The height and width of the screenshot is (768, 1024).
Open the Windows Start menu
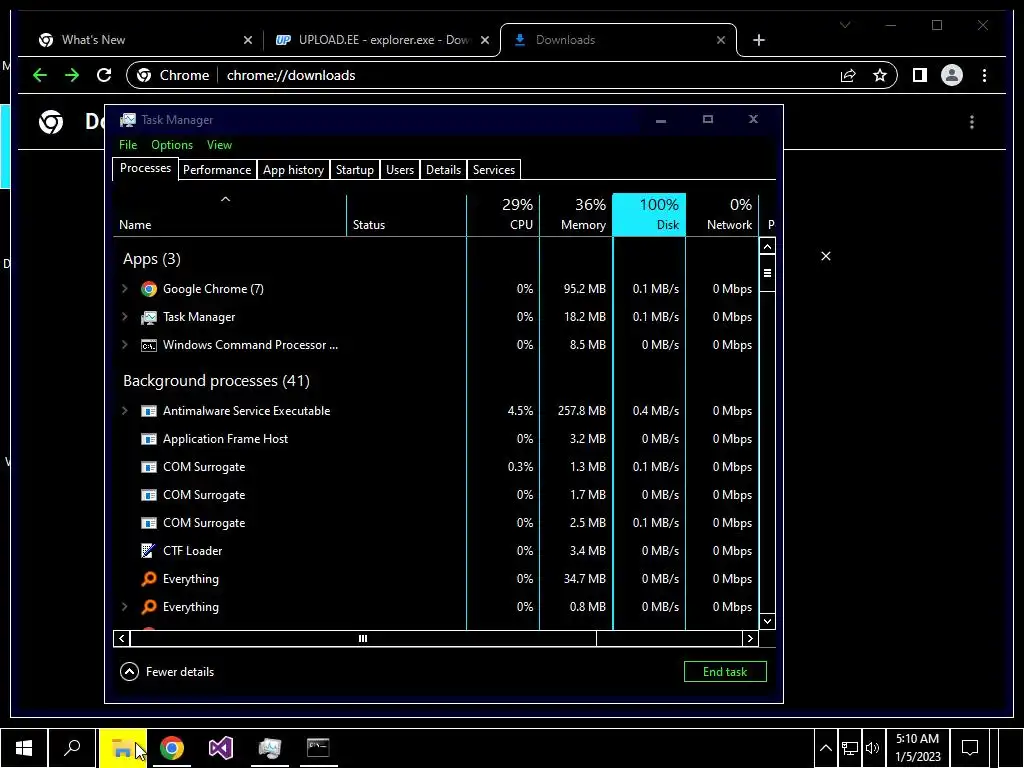(x=24, y=748)
